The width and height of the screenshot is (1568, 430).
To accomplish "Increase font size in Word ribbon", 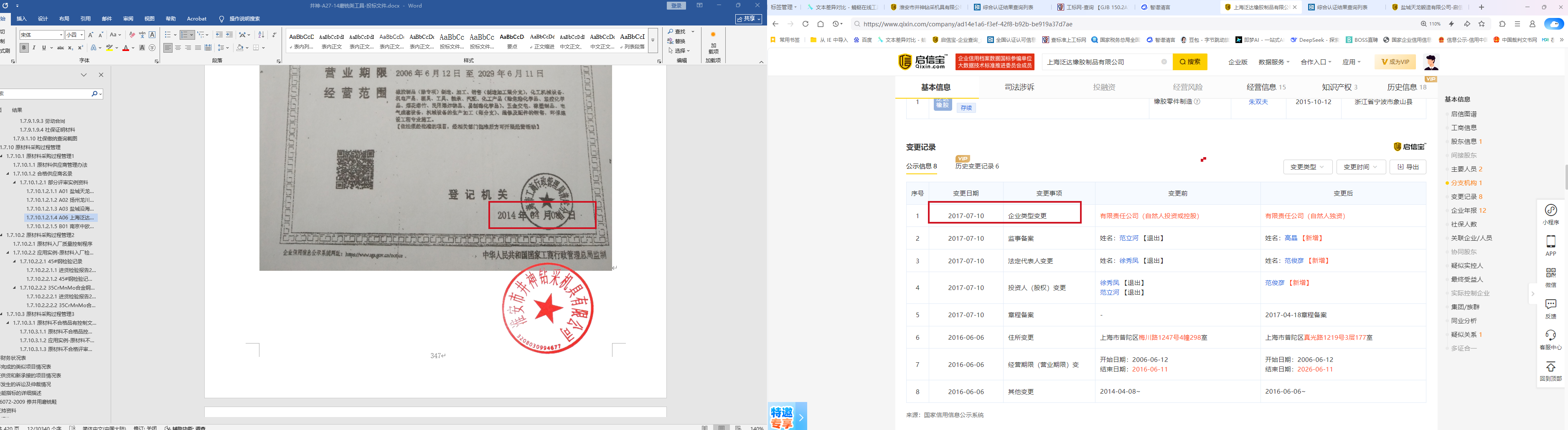I will [x=91, y=35].
